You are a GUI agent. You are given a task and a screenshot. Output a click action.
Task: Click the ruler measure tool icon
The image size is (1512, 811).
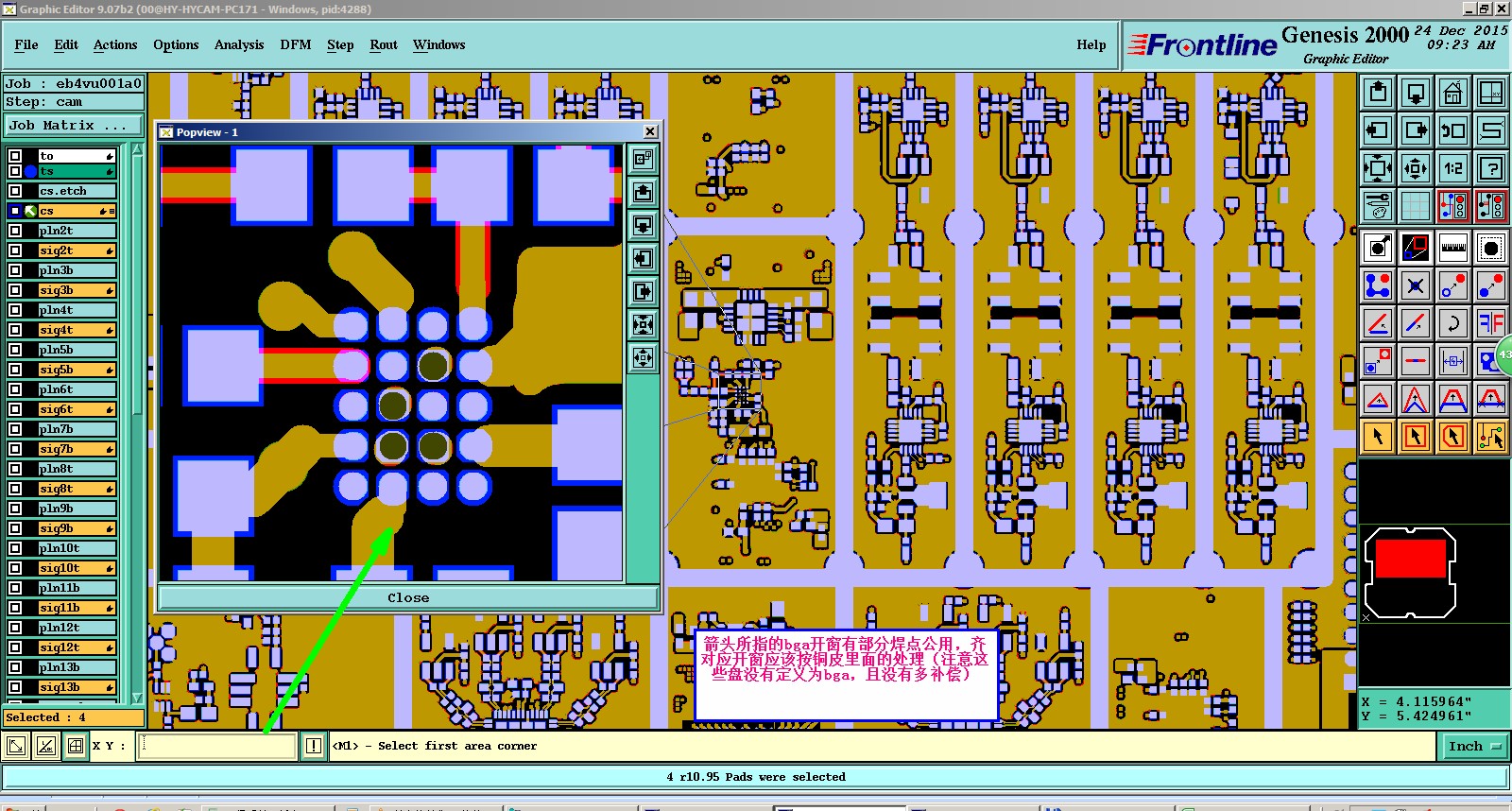[x=1453, y=249]
